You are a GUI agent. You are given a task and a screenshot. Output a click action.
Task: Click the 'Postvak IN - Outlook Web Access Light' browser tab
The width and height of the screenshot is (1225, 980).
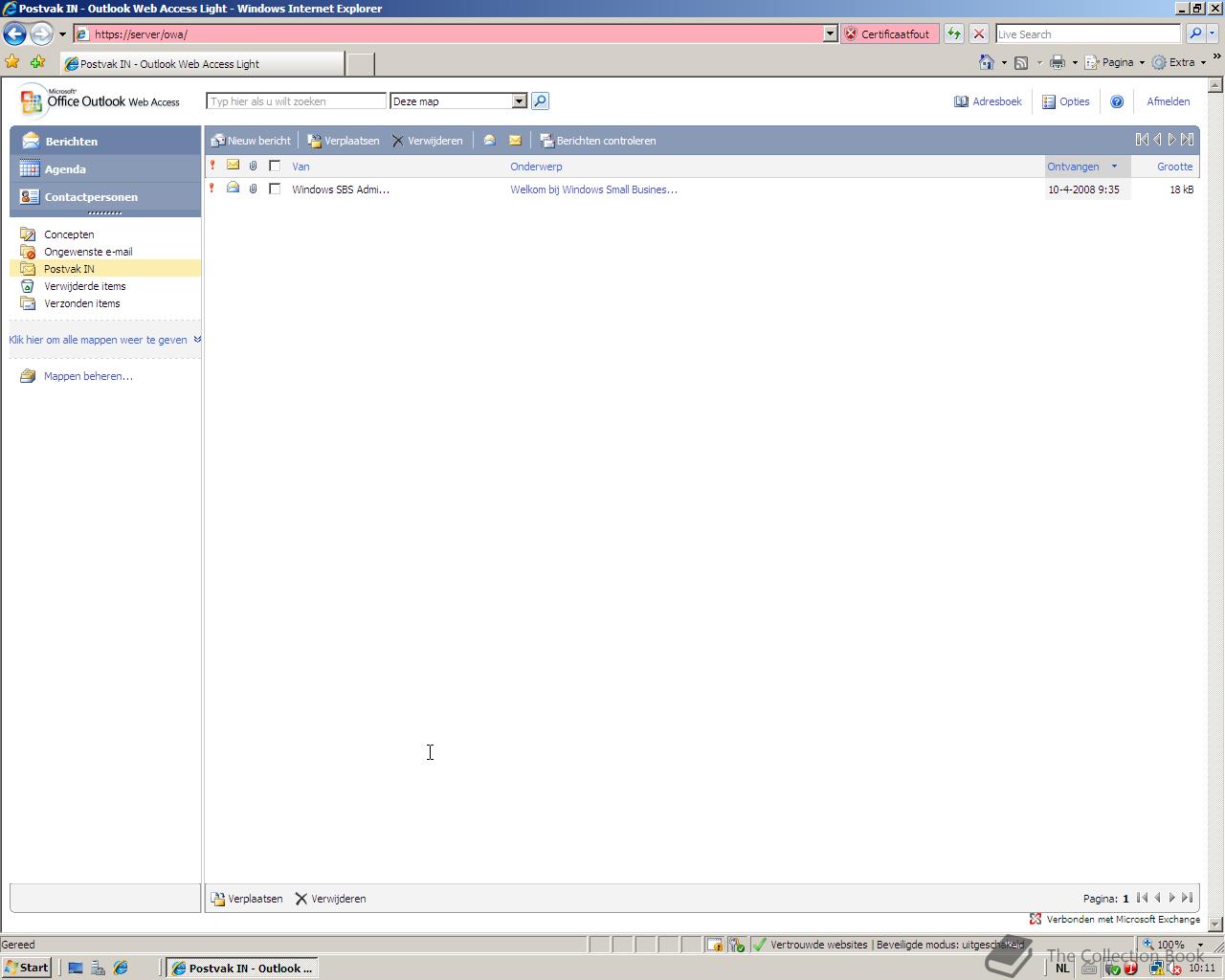pyautogui.click(x=201, y=64)
